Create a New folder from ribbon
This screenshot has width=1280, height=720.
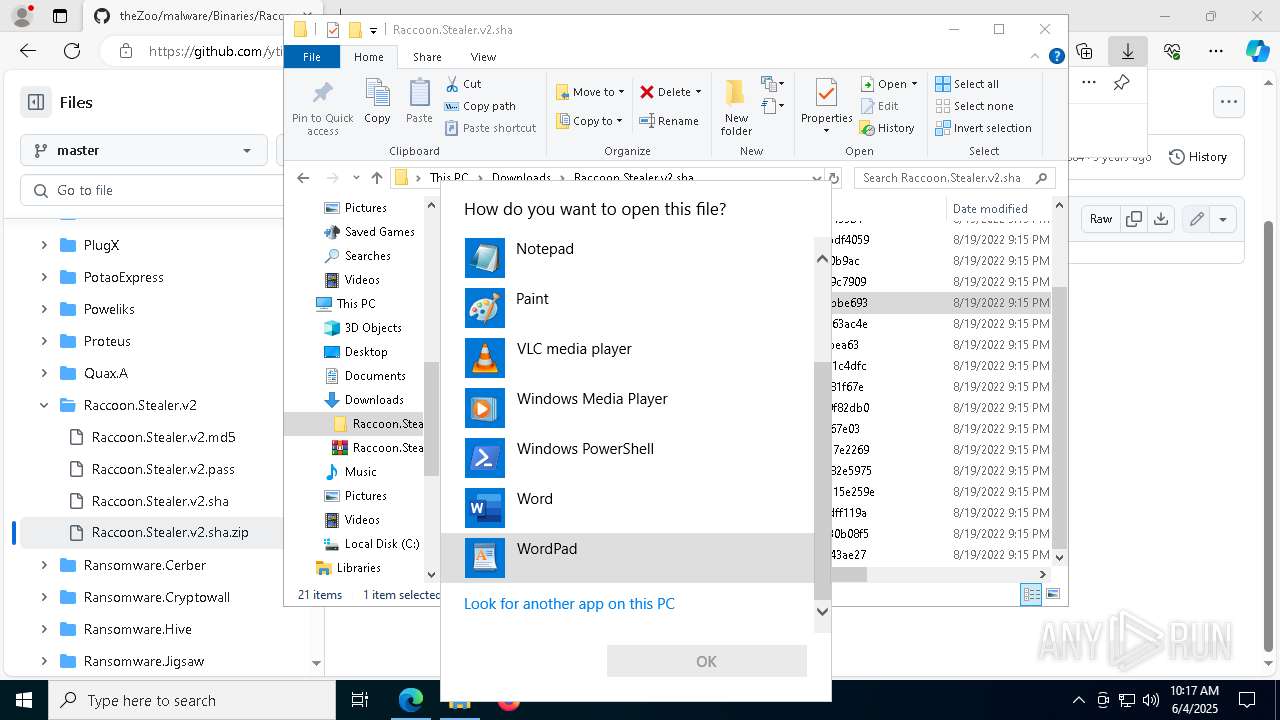[736, 107]
